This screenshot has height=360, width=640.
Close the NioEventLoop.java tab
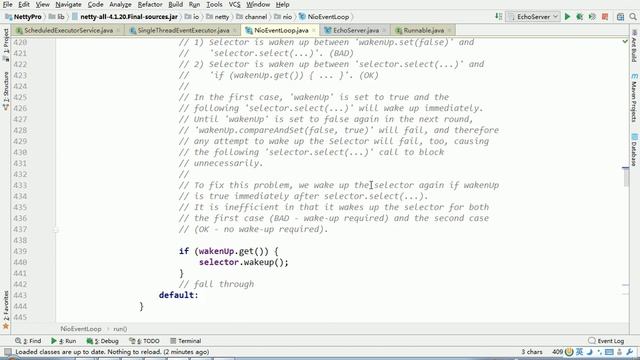pos(314,30)
